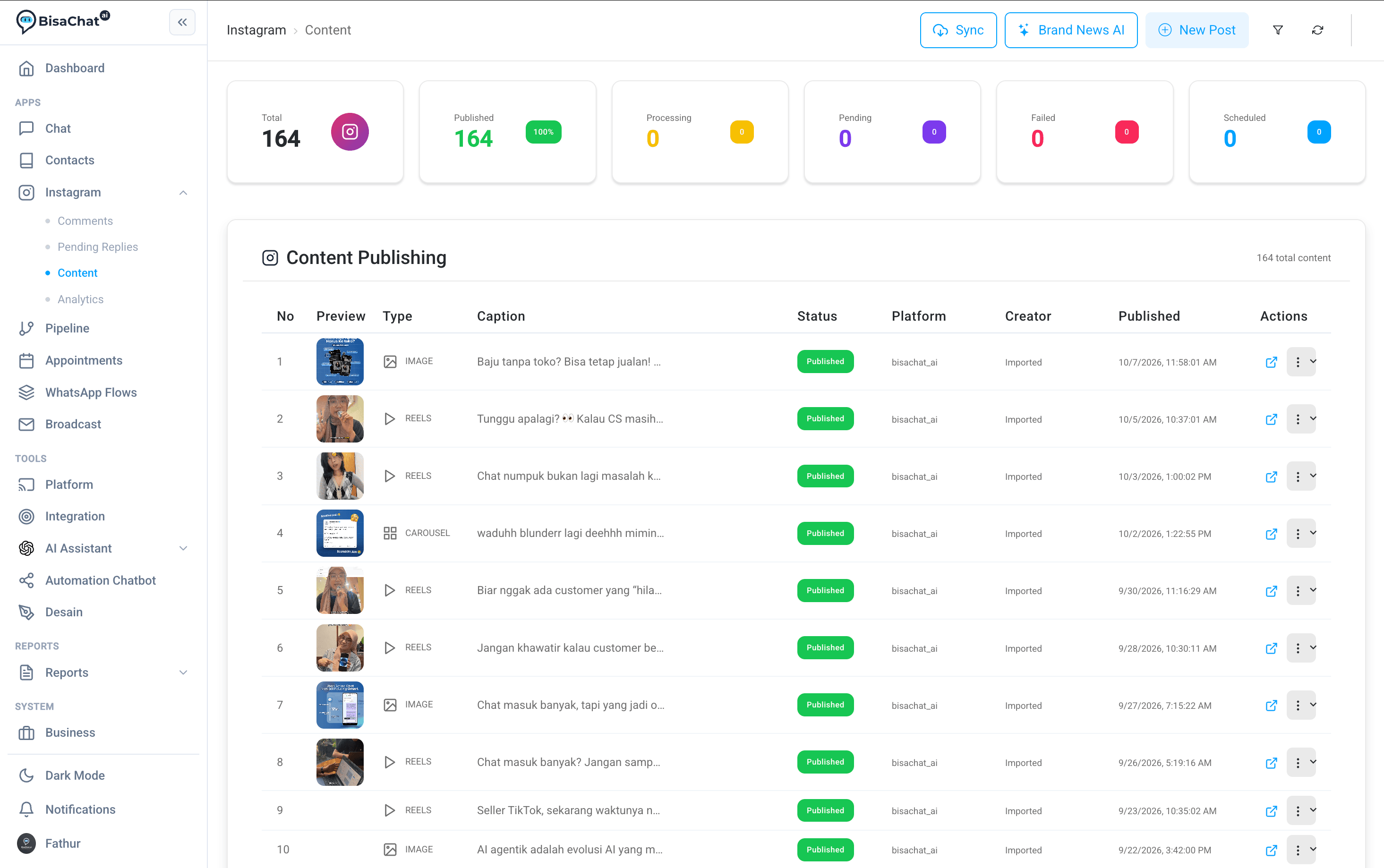Open actions dropdown for row 8 post
The height and width of the screenshot is (868, 1384).
tap(1301, 762)
